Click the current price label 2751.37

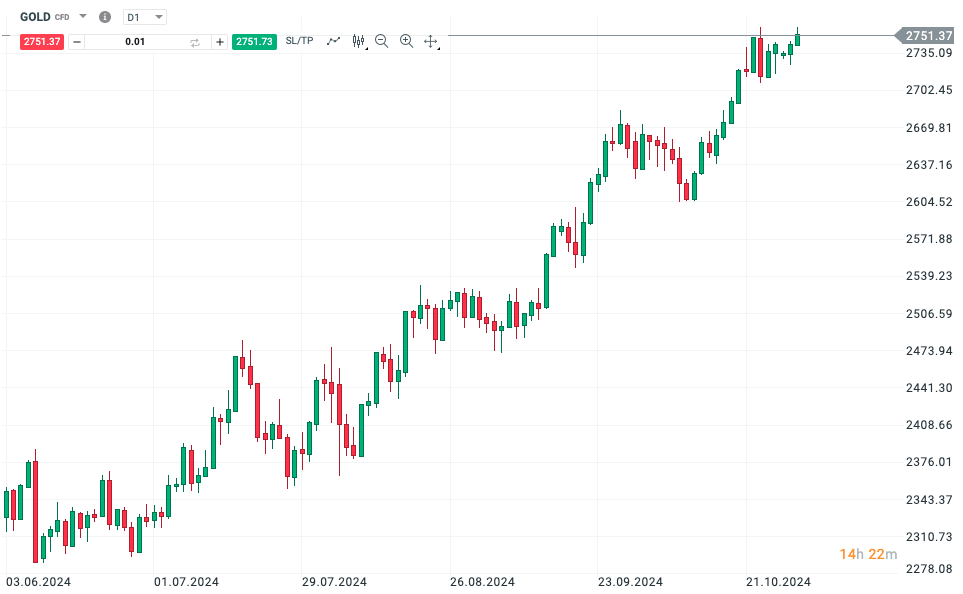pyautogui.click(x=928, y=35)
